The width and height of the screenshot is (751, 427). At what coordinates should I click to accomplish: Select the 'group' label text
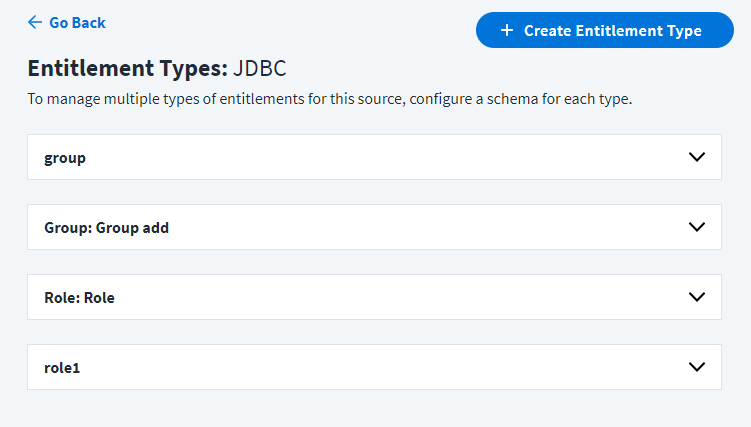pos(65,158)
